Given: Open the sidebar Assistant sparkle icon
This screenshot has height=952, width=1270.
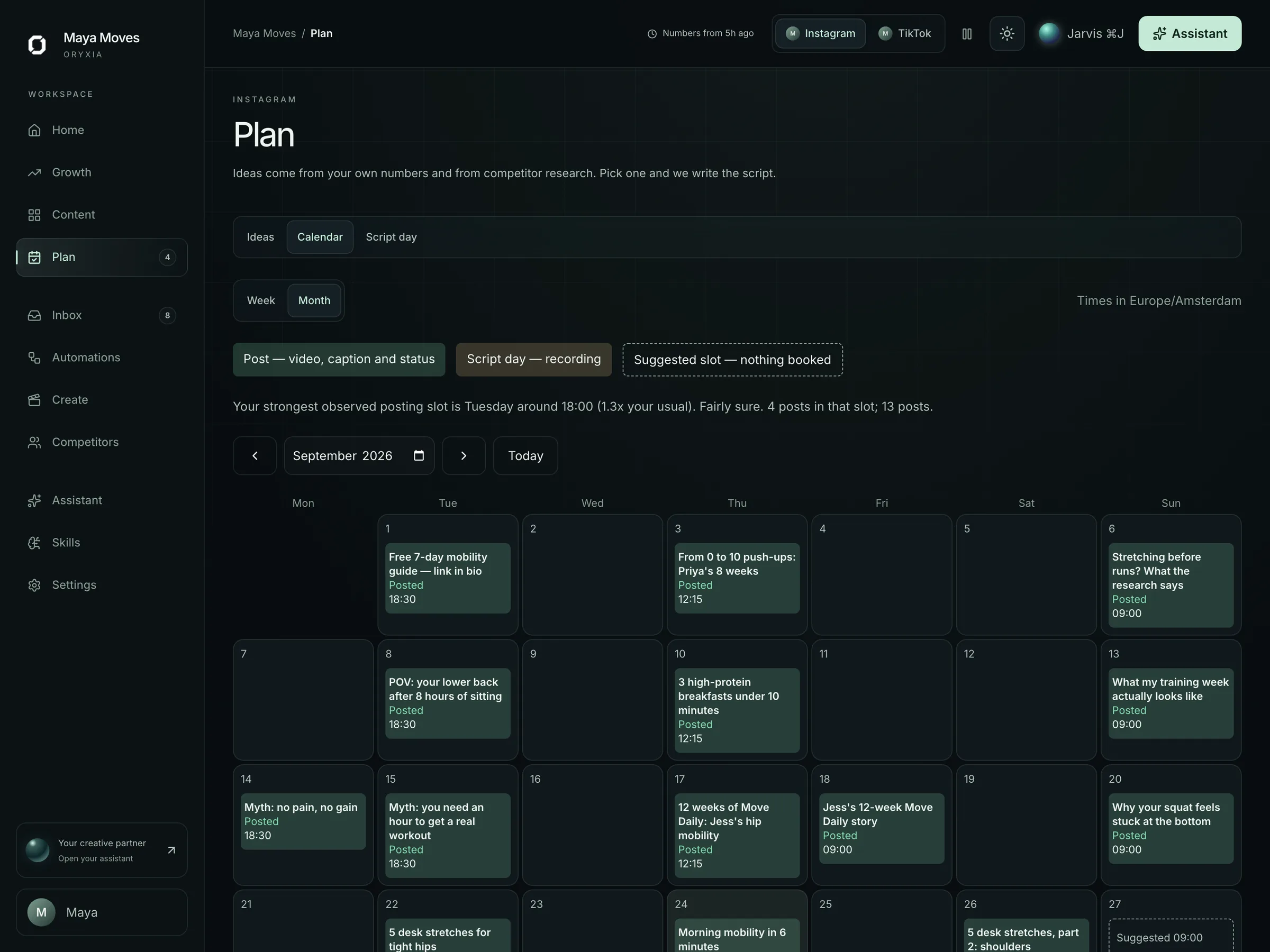Looking at the screenshot, I should [x=34, y=500].
